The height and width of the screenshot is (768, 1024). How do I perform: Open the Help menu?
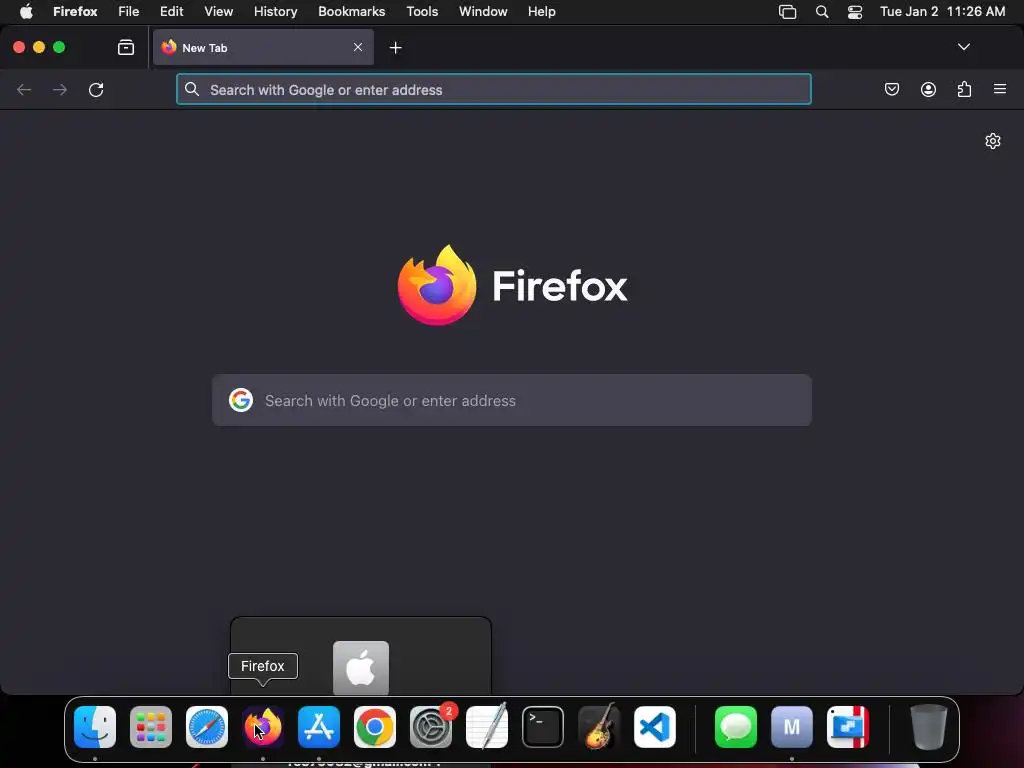coord(541,12)
